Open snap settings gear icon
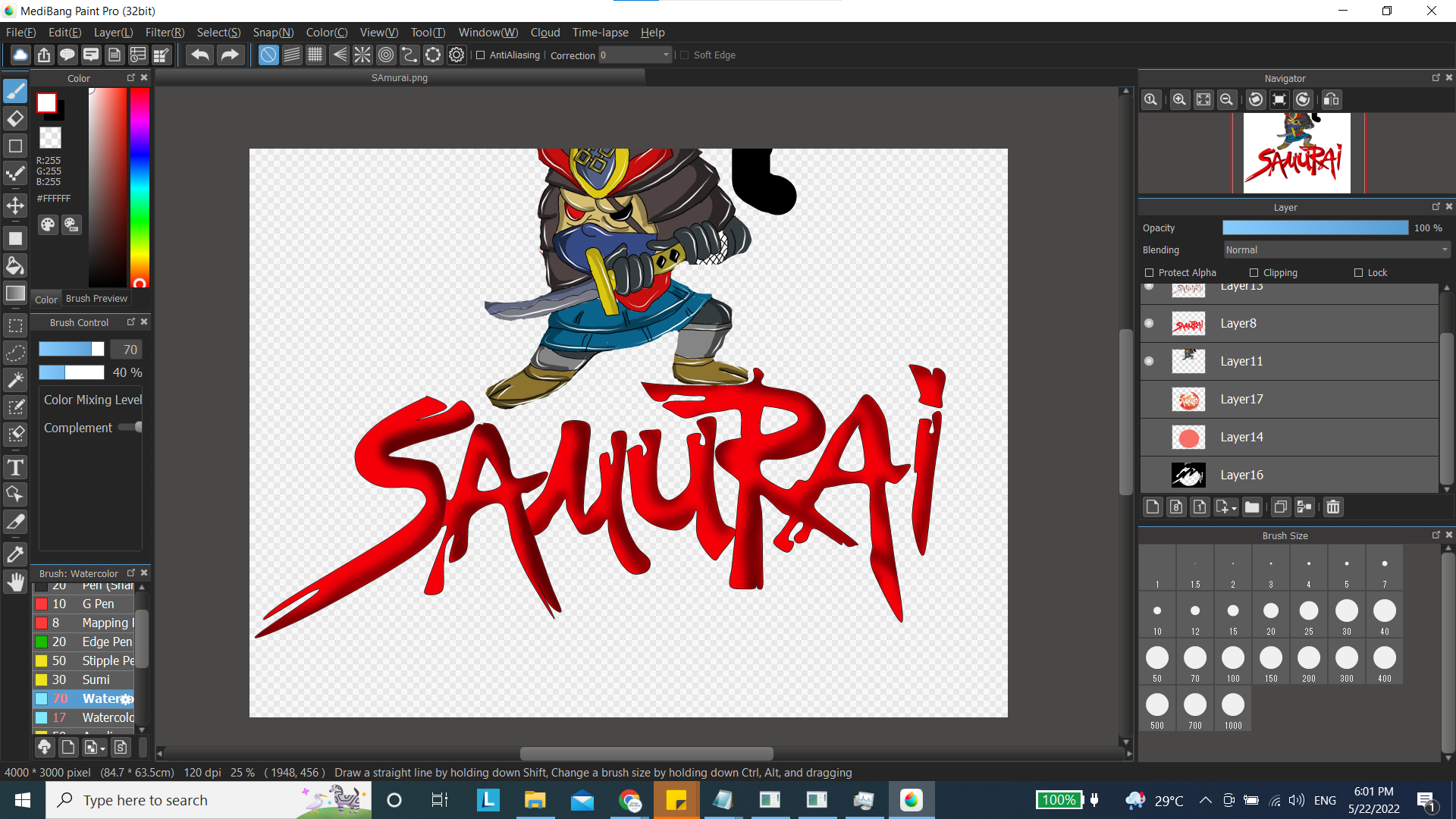 [457, 55]
